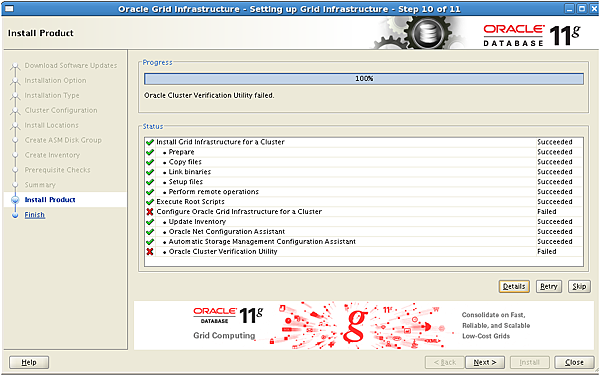Screen dimensions: 600x377
Task: Click the Next > button
Action: [x=485, y=362]
